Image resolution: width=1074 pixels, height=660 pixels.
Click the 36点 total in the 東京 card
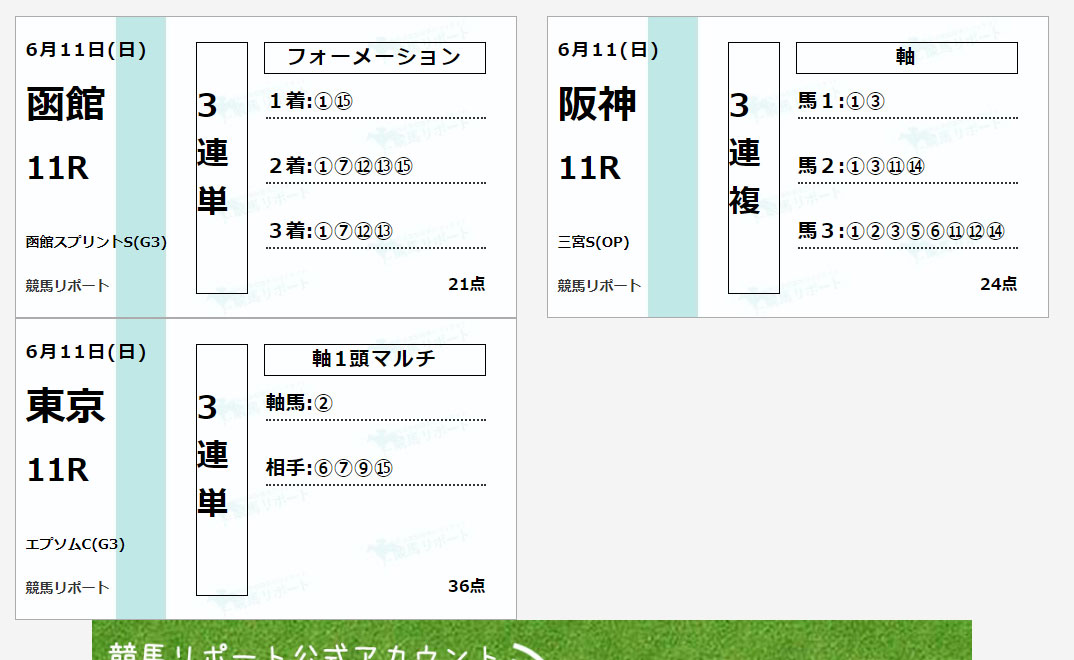point(466,586)
